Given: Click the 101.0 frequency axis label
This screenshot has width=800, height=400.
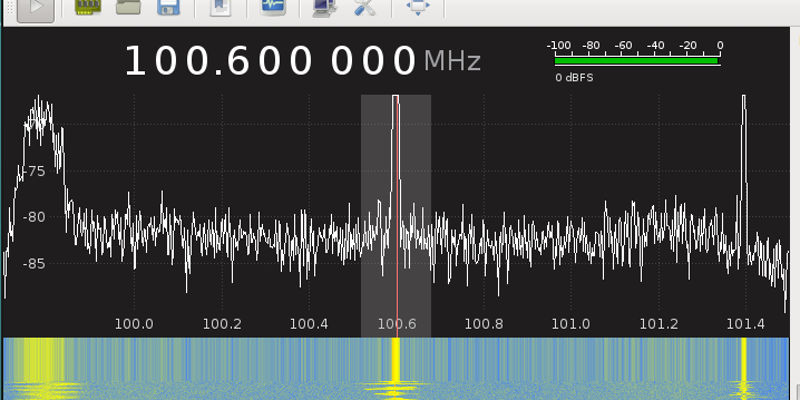Looking at the screenshot, I should (571, 324).
